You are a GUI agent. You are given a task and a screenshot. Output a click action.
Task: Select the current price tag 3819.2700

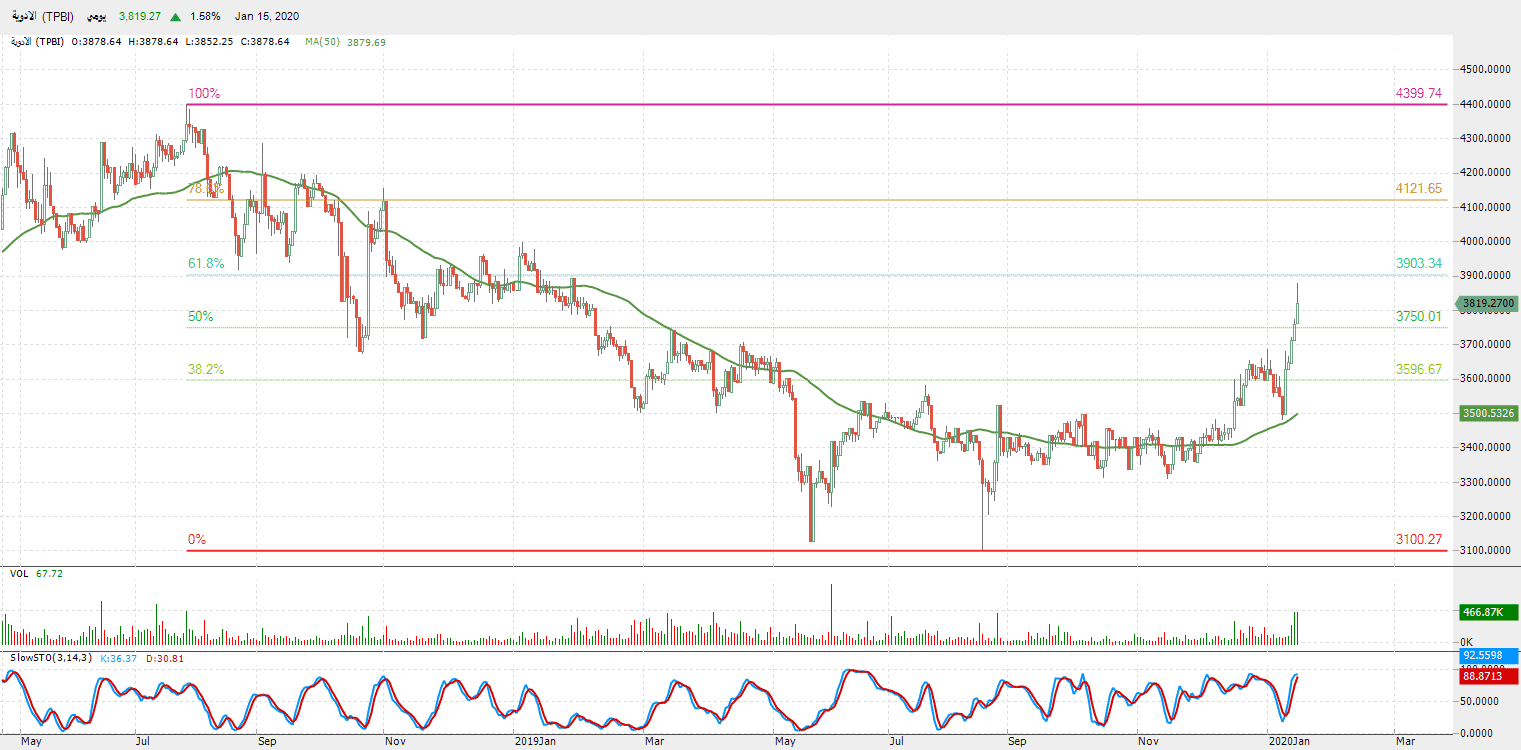point(1488,303)
